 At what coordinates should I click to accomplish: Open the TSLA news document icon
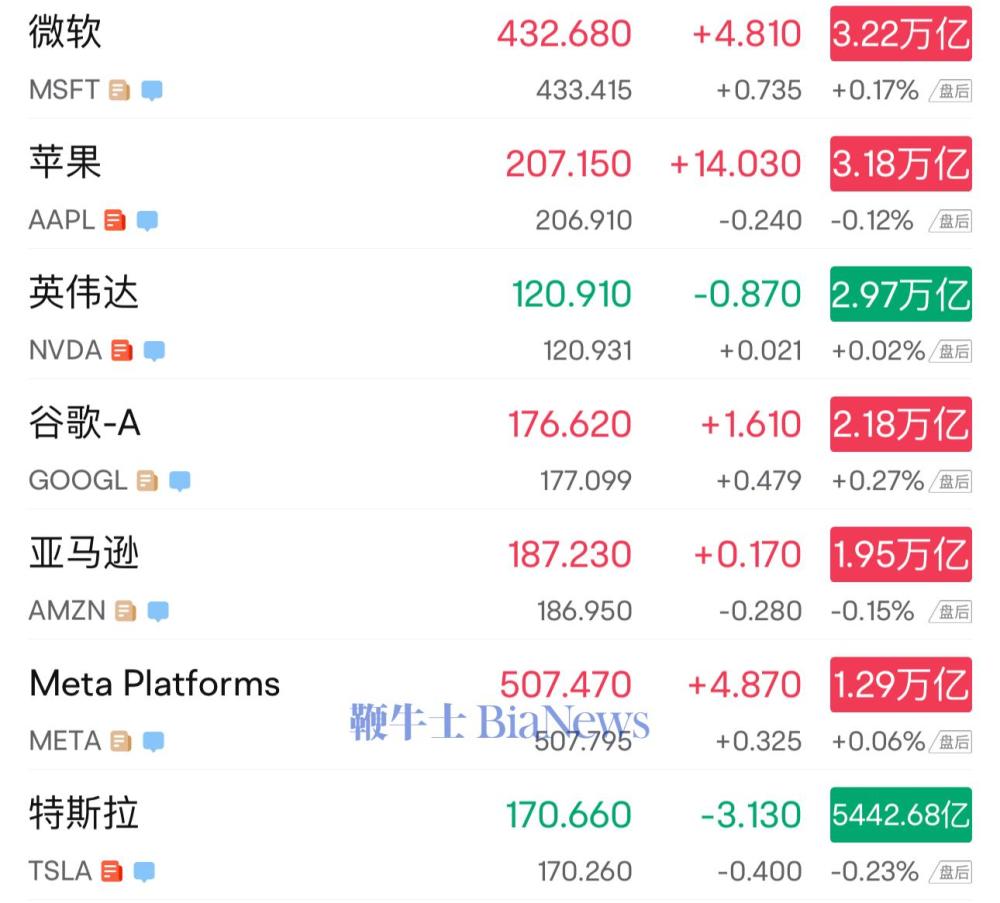(112, 871)
